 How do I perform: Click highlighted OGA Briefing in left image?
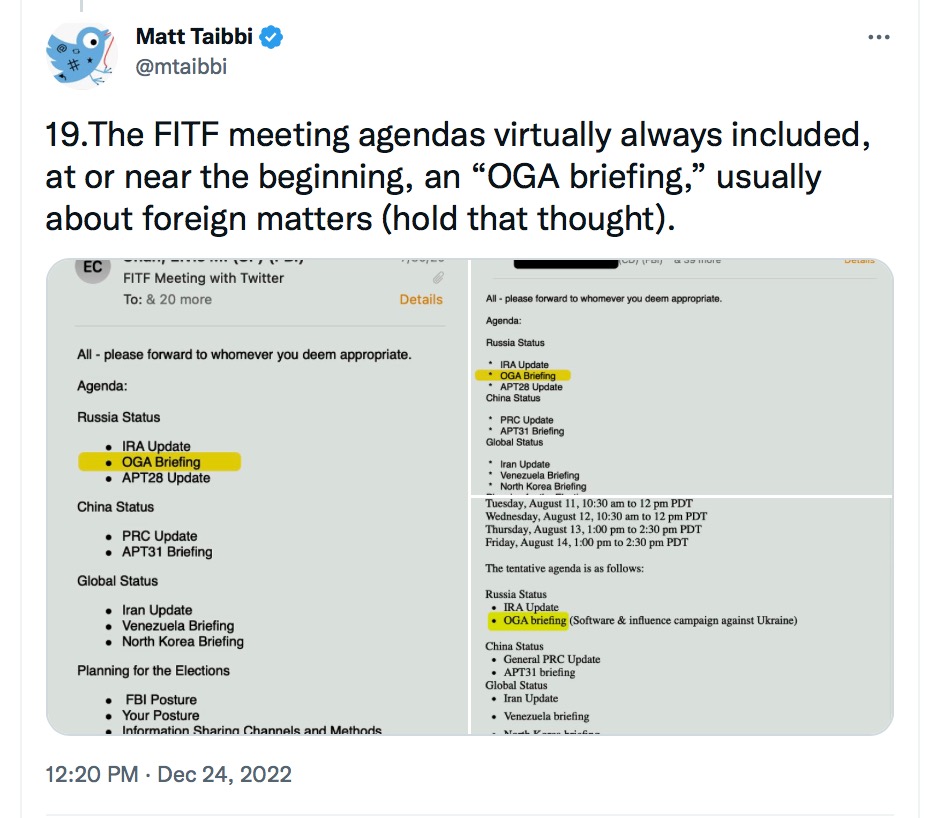point(160,462)
